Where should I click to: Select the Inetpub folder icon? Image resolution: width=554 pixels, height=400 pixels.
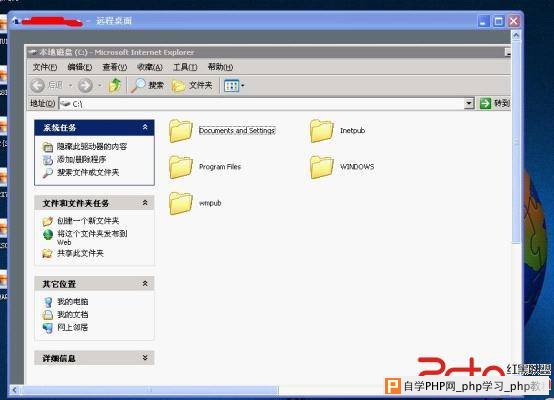pyautogui.click(x=322, y=131)
